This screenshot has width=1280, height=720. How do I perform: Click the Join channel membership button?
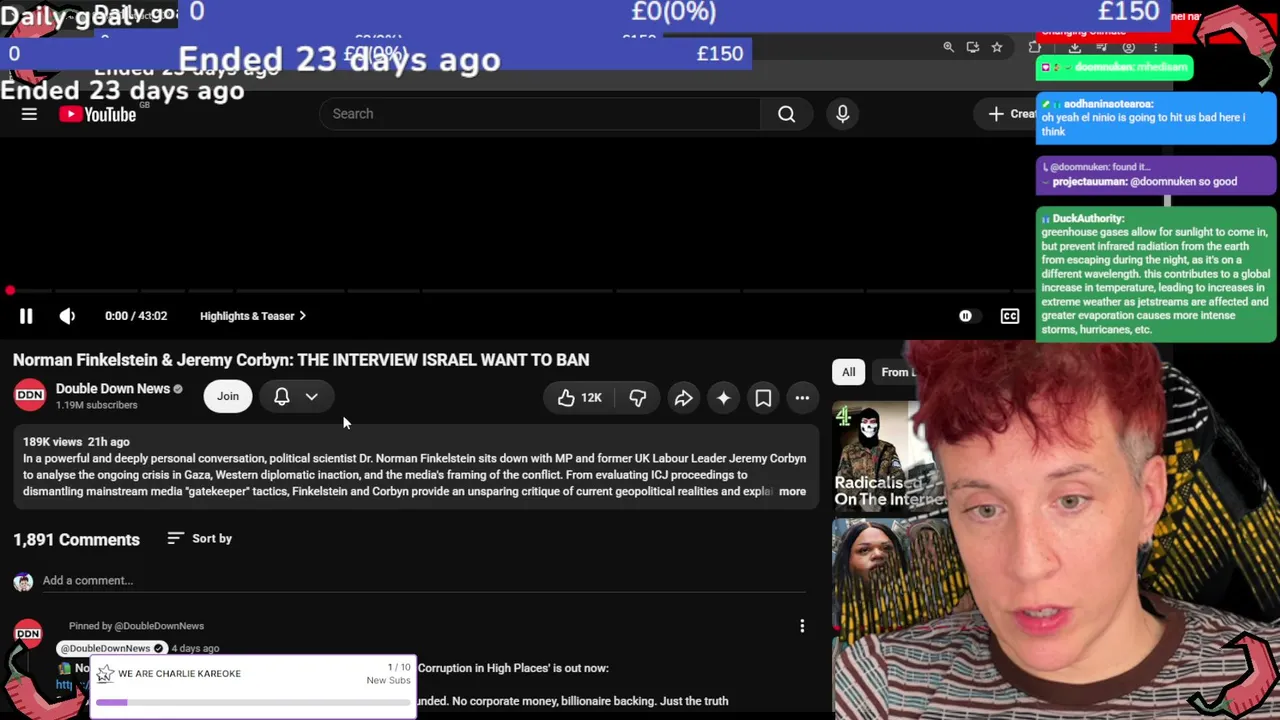tap(228, 397)
